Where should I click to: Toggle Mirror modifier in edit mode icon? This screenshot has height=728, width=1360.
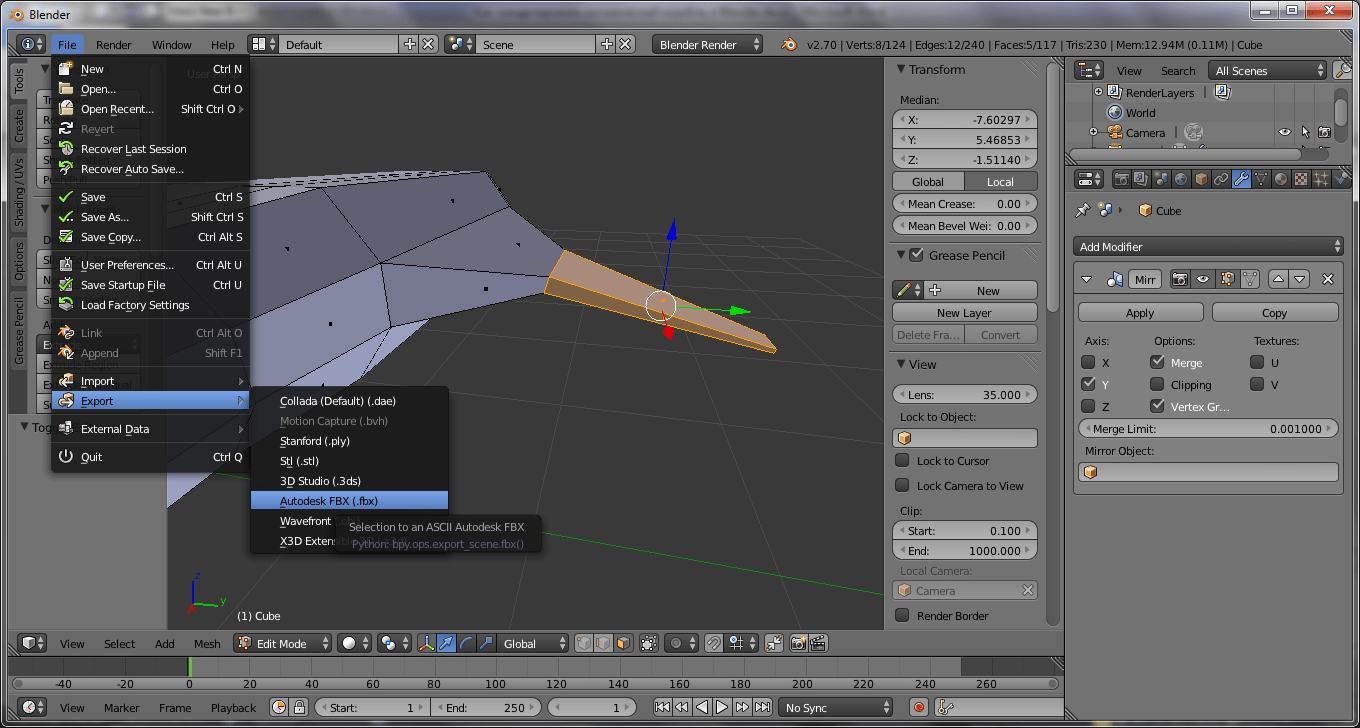(1228, 279)
